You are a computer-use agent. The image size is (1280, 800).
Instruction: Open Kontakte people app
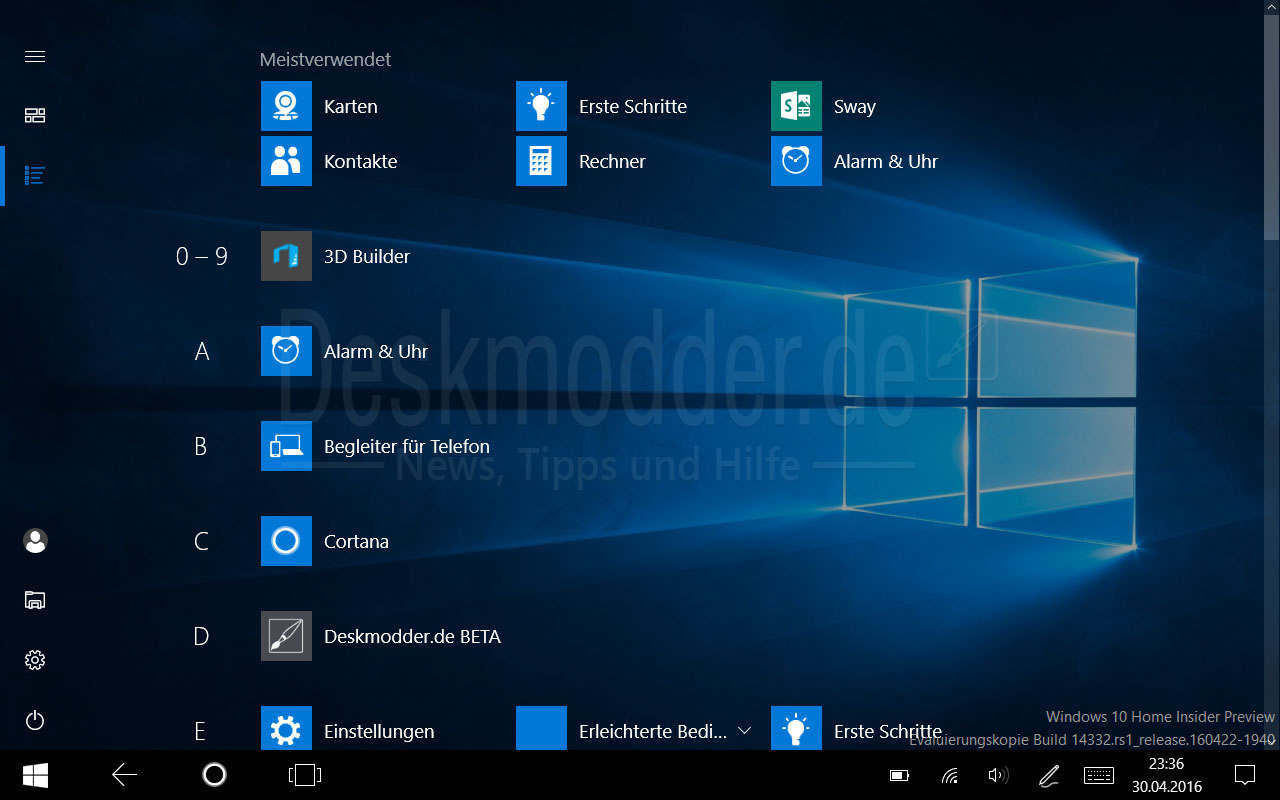(286, 161)
